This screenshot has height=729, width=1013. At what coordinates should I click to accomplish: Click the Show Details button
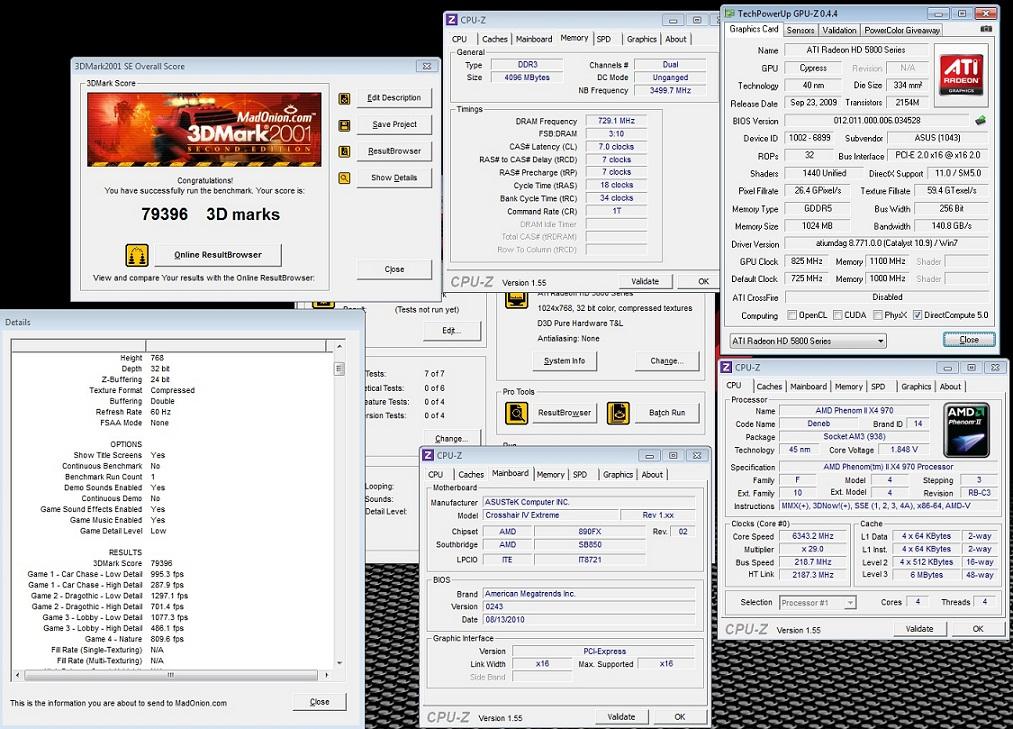[x=394, y=178]
